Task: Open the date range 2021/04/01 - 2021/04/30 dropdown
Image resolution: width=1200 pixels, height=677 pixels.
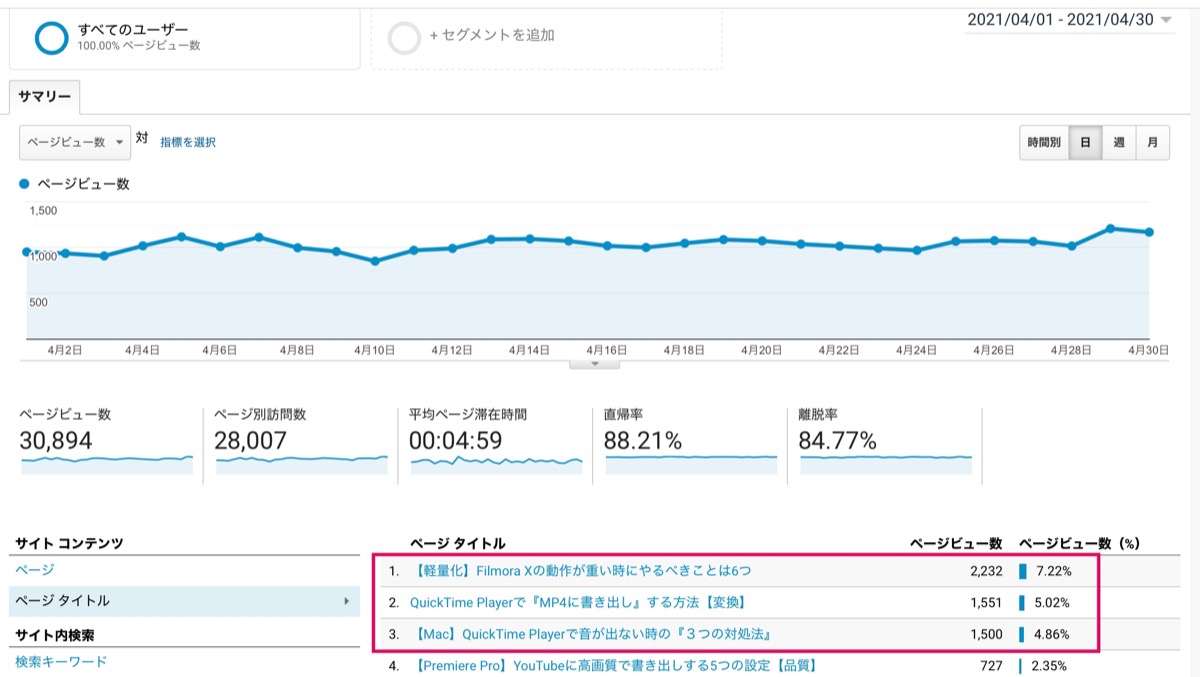Action: [x=1069, y=20]
